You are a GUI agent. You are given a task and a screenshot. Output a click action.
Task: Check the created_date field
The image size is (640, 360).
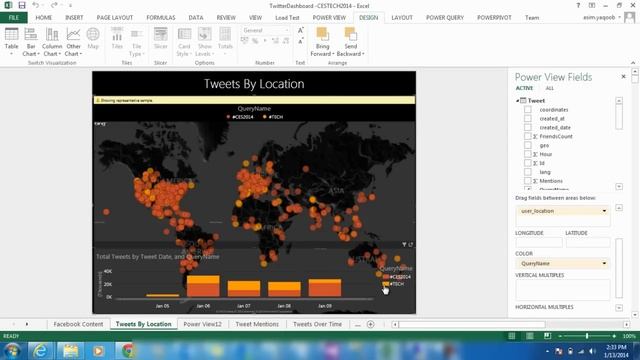[528, 127]
